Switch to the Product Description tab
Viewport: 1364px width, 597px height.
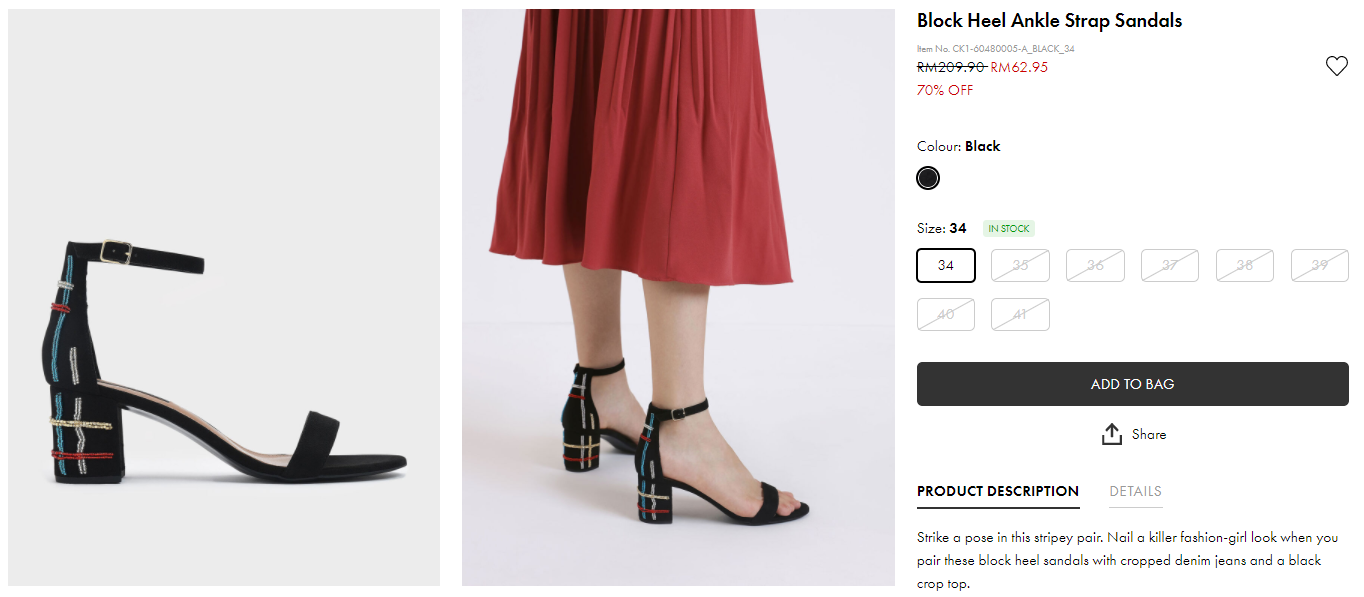click(998, 491)
